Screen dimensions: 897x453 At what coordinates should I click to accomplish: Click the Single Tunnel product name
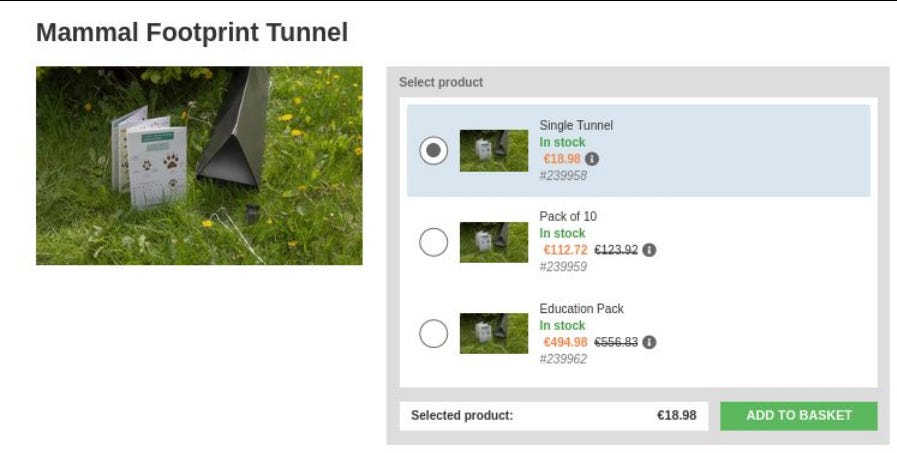576,125
